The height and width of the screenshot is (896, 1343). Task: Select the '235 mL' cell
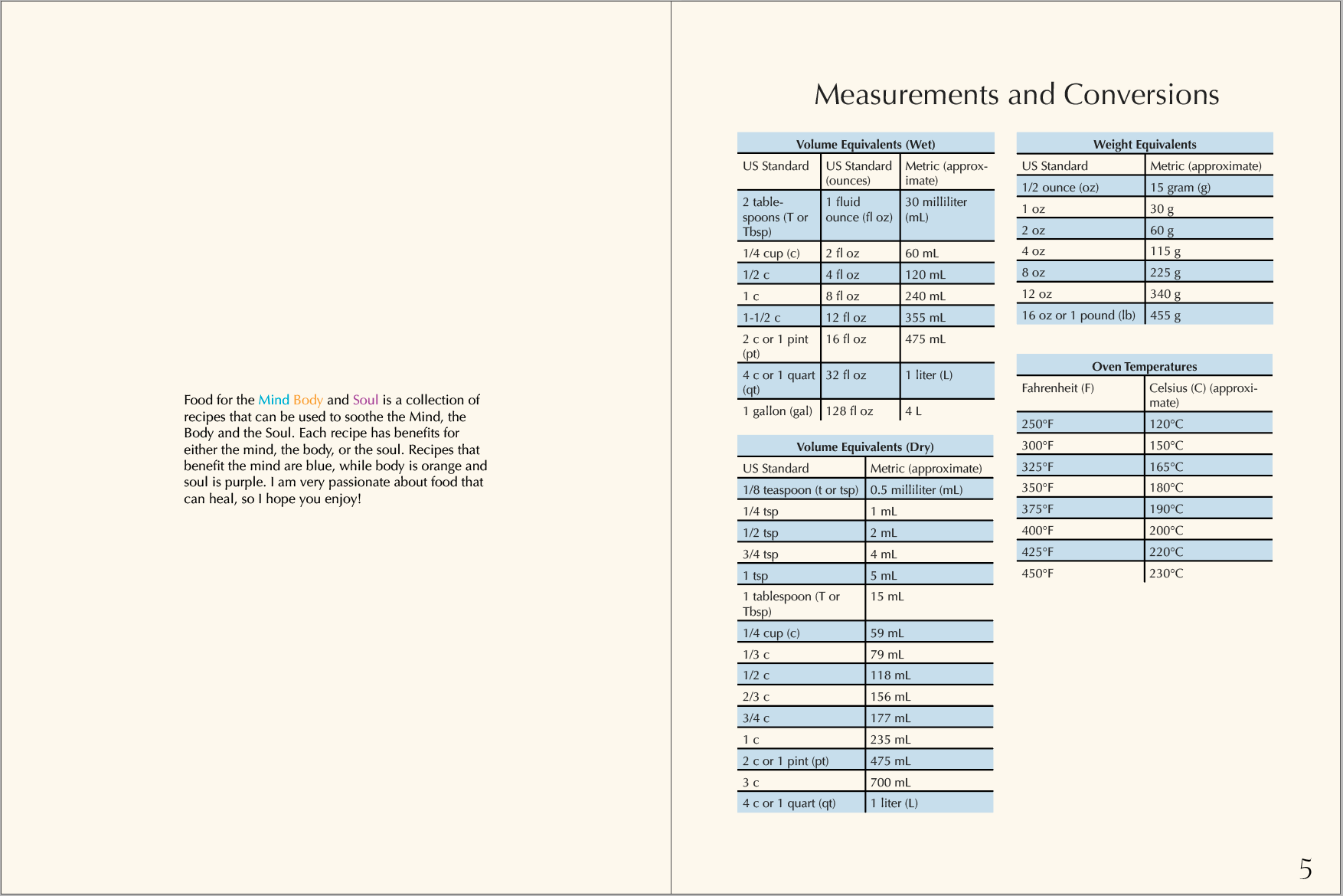point(930,739)
